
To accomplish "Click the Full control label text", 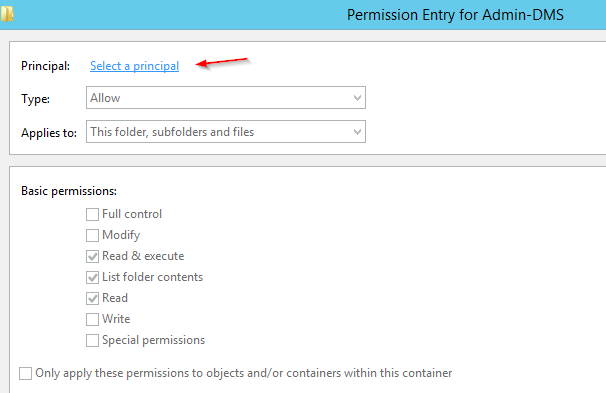I will (x=132, y=214).
